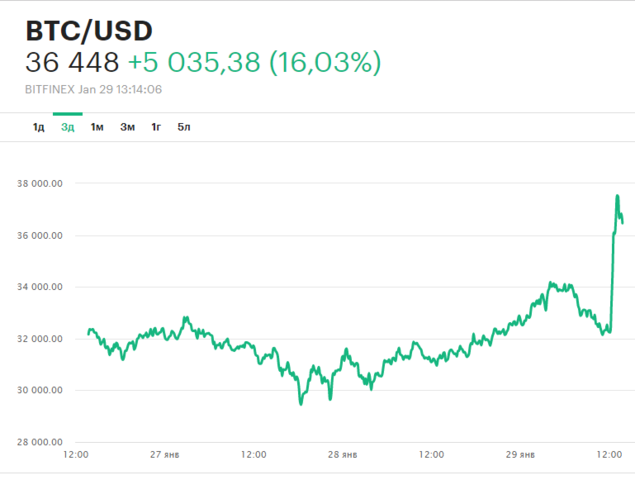Switch to the 1м time range
Viewport: 635px width, 480px height.
[x=97, y=127]
